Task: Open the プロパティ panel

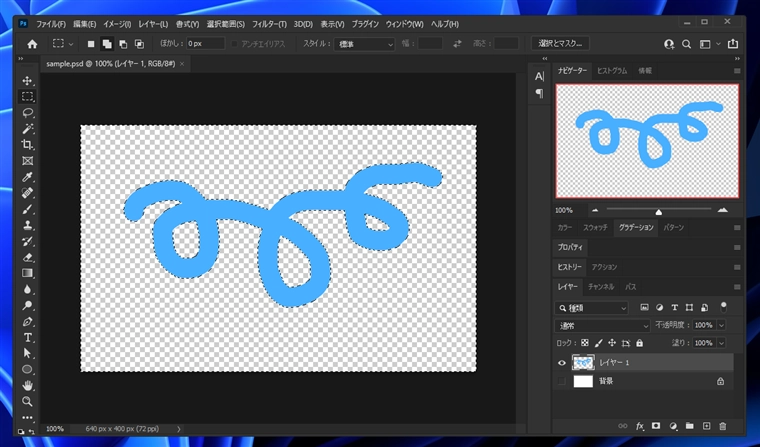Action: coord(570,247)
